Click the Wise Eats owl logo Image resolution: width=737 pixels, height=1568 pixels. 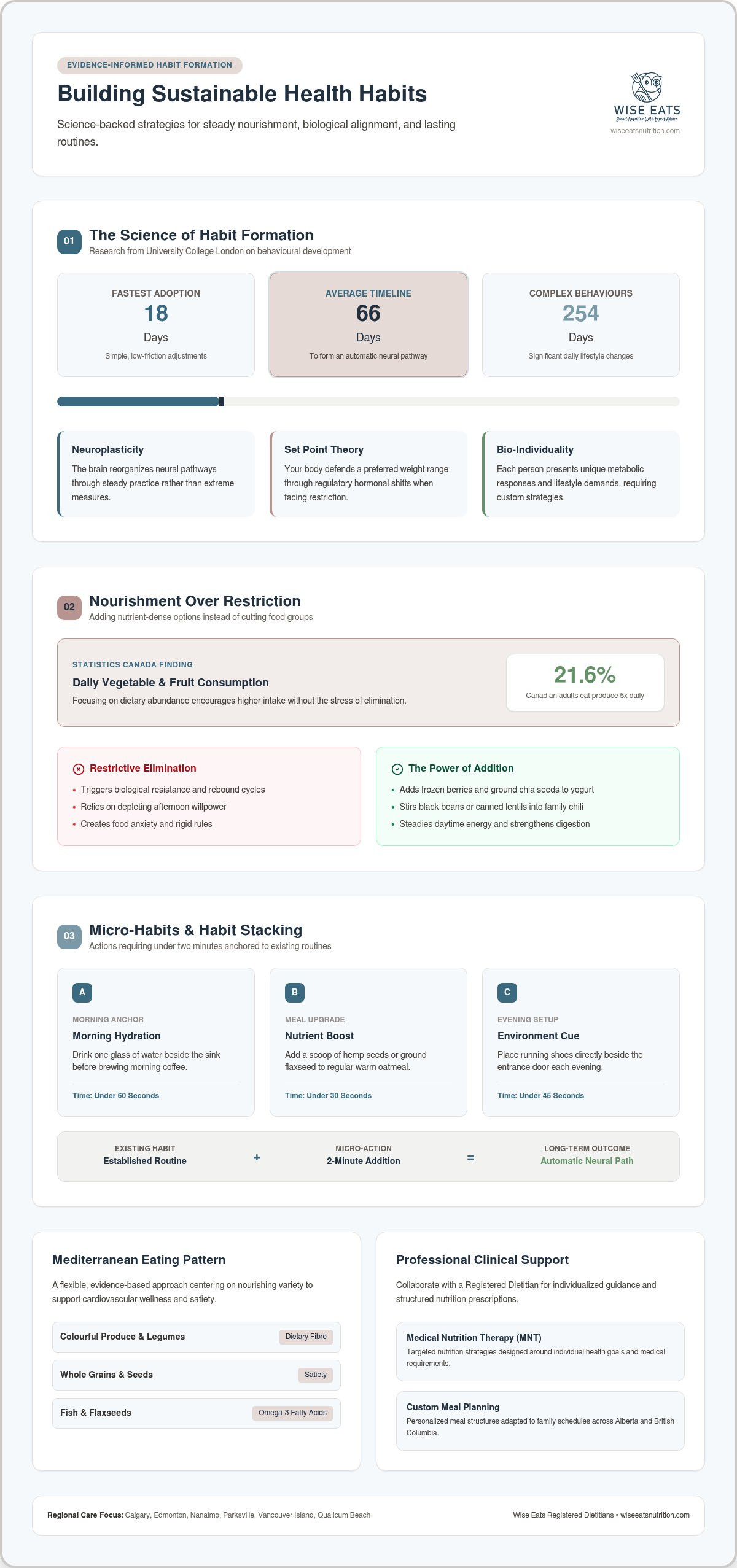pyautogui.click(x=647, y=97)
